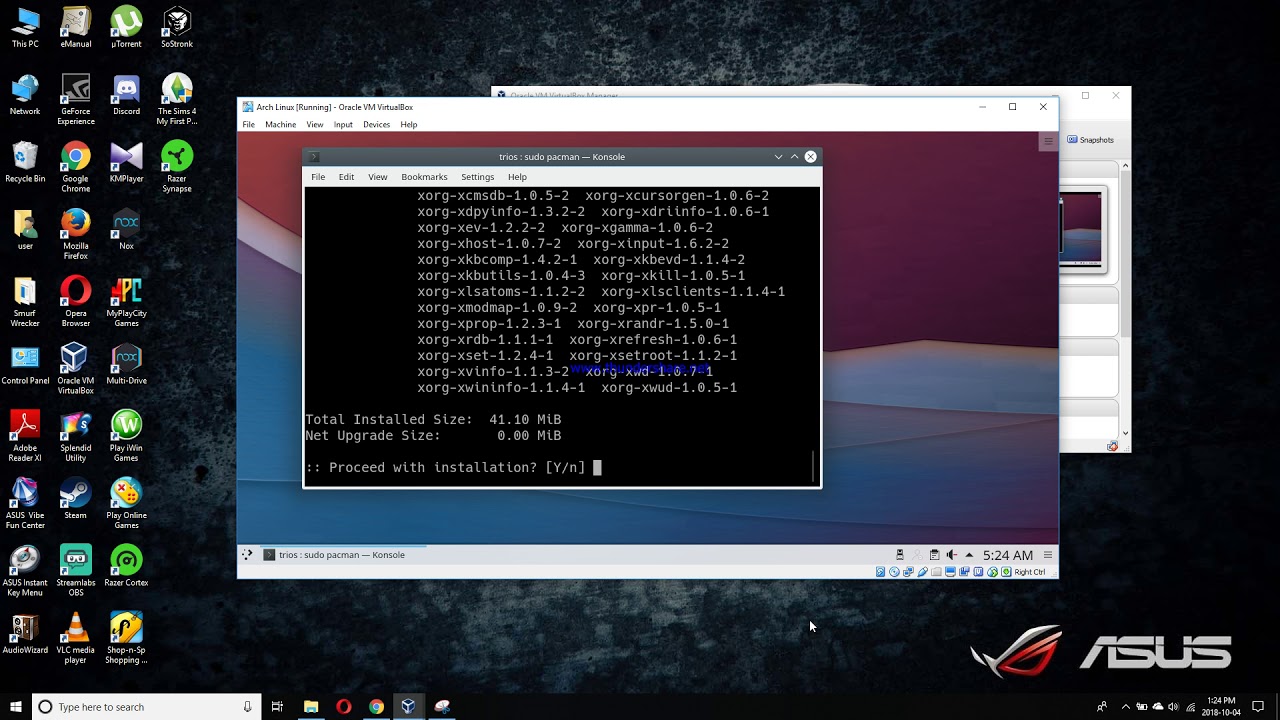Click Konsole's down-arrow title bar button
This screenshot has height=720, width=1280.
[778, 157]
